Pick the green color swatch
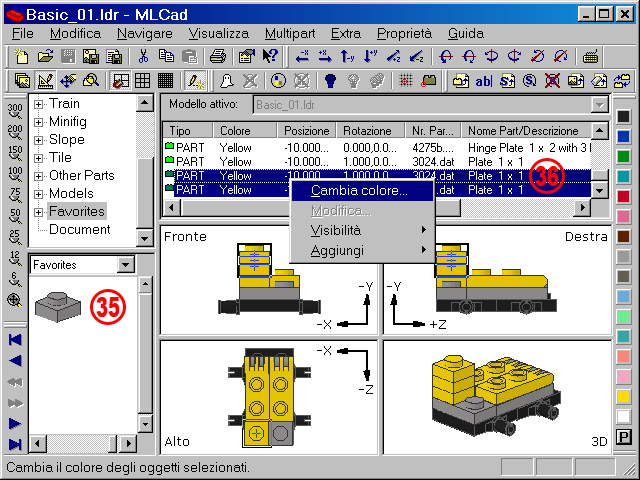The image size is (640, 480). tap(623, 156)
